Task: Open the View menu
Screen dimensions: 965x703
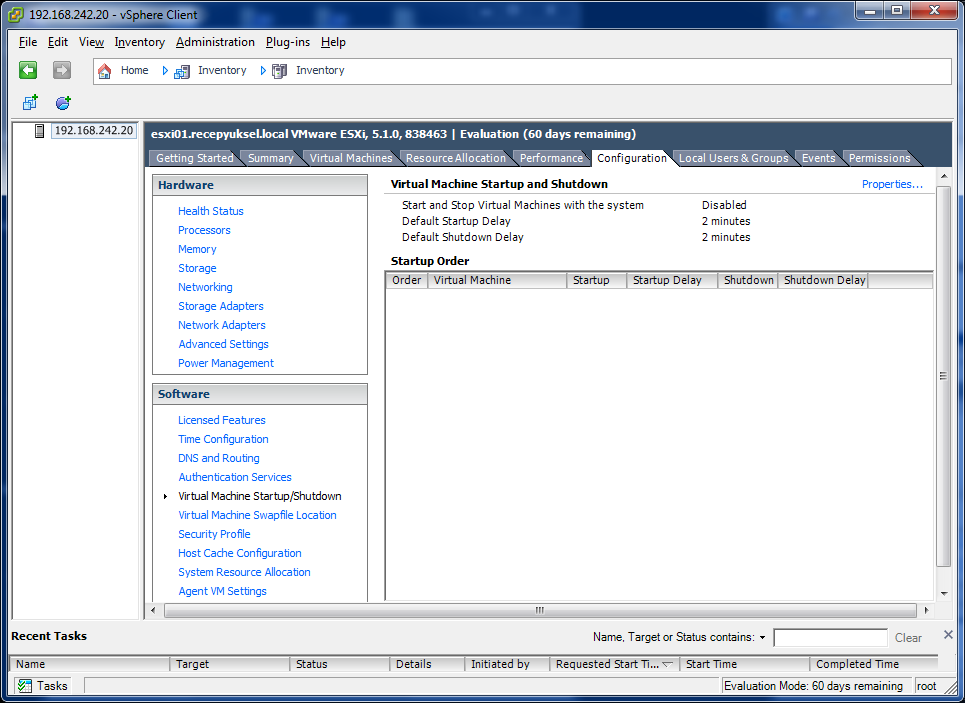Action: [x=91, y=42]
